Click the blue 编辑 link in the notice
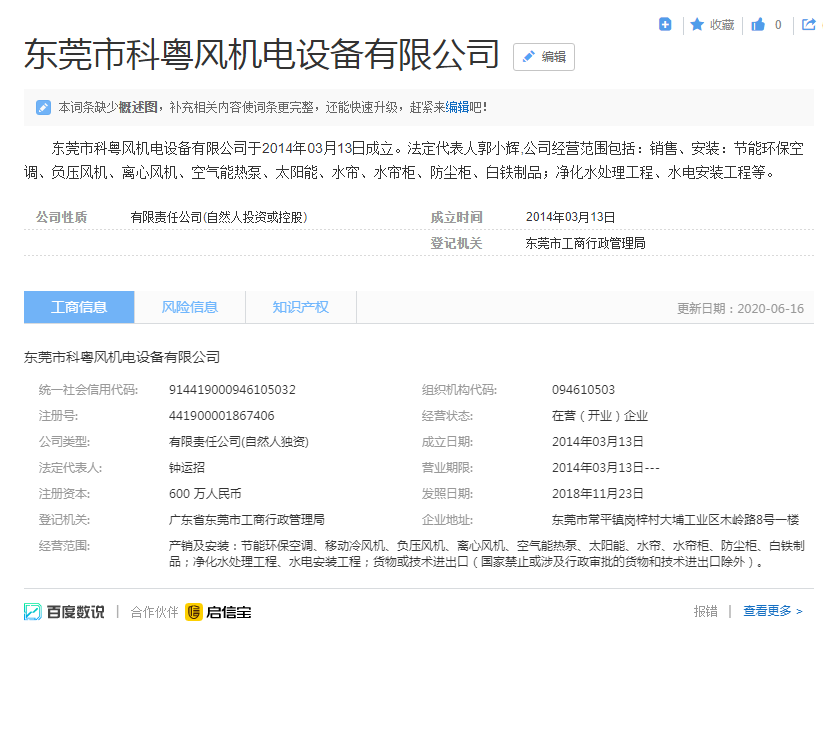823x753 pixels. tap(457, 107)
